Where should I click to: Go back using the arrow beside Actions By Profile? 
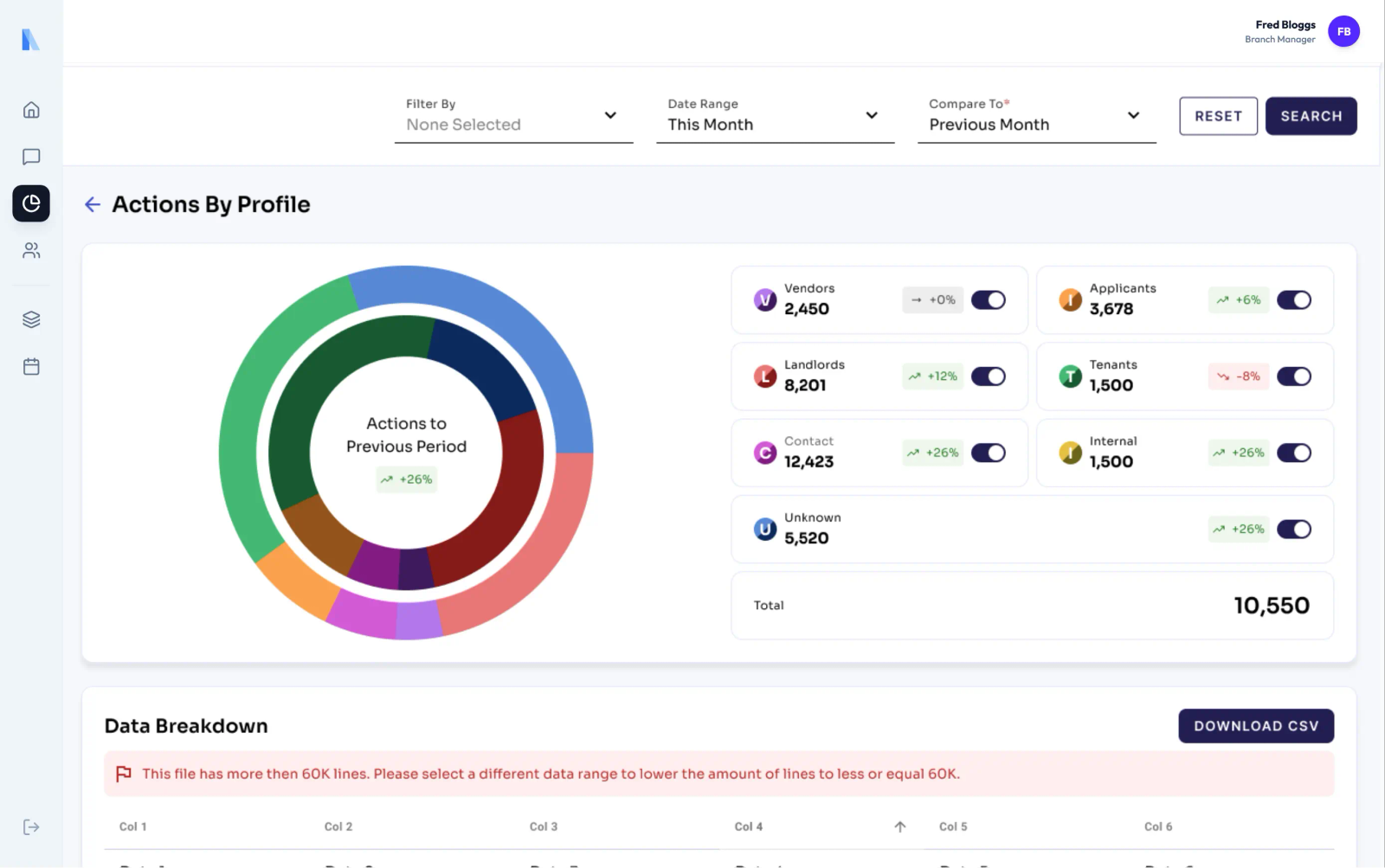coord(93,204)
